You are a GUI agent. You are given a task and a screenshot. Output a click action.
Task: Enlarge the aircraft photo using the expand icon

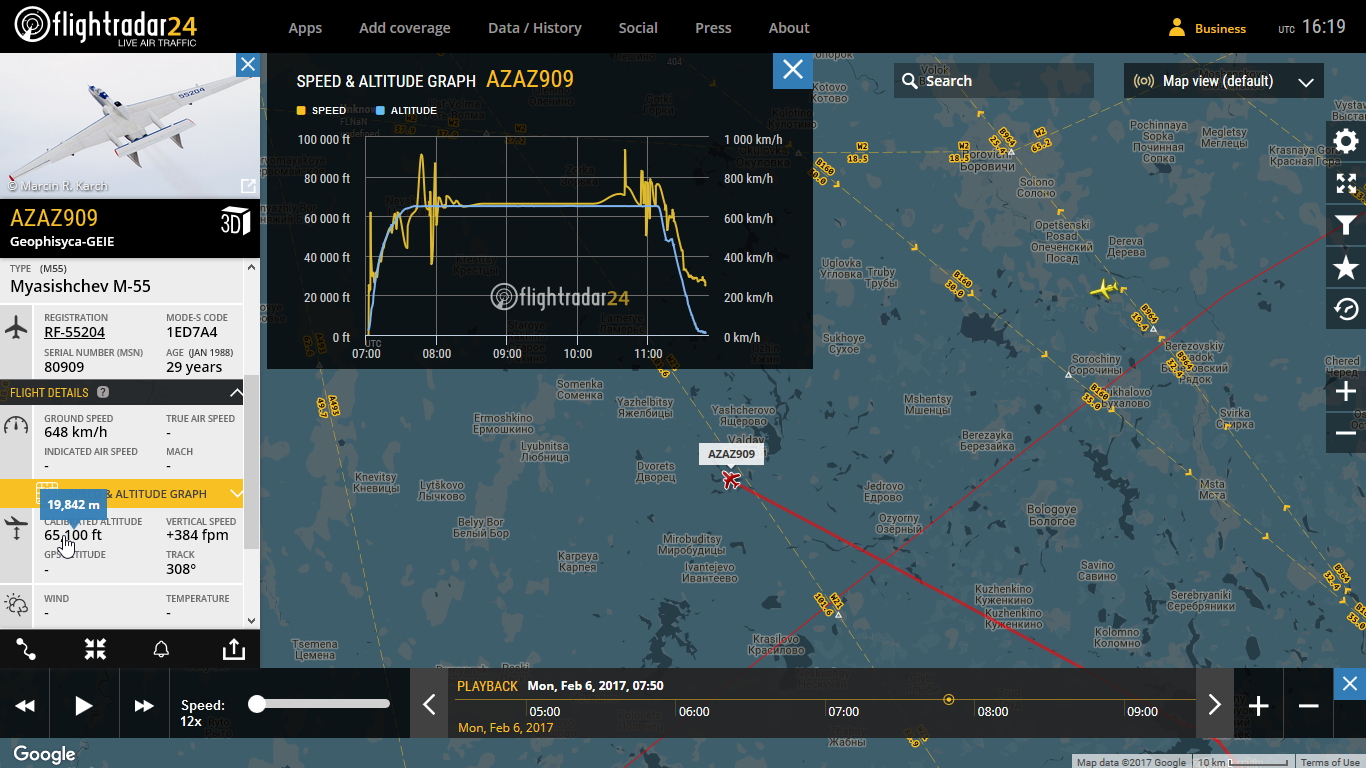point(248,186)
